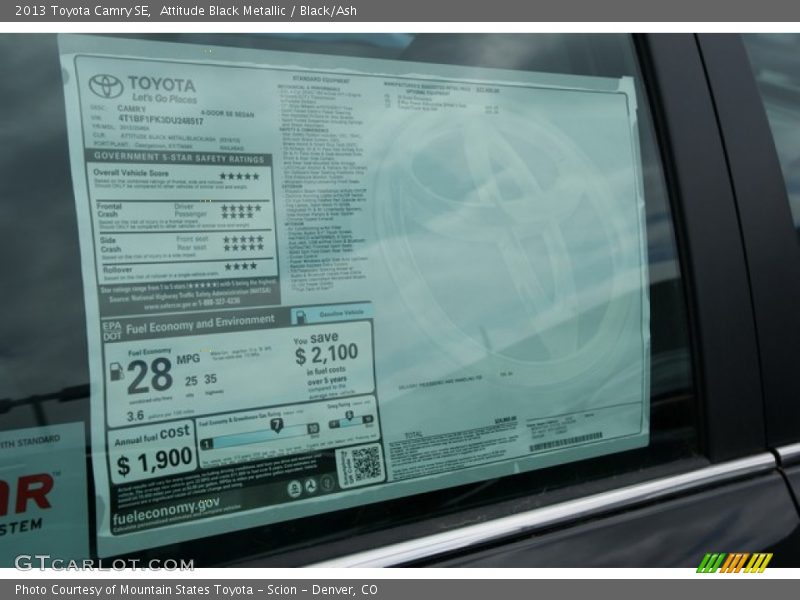Click the Photo Courtesy of Mountain States Toyota caption
This screenshot has height=600, width=800.
196,590
